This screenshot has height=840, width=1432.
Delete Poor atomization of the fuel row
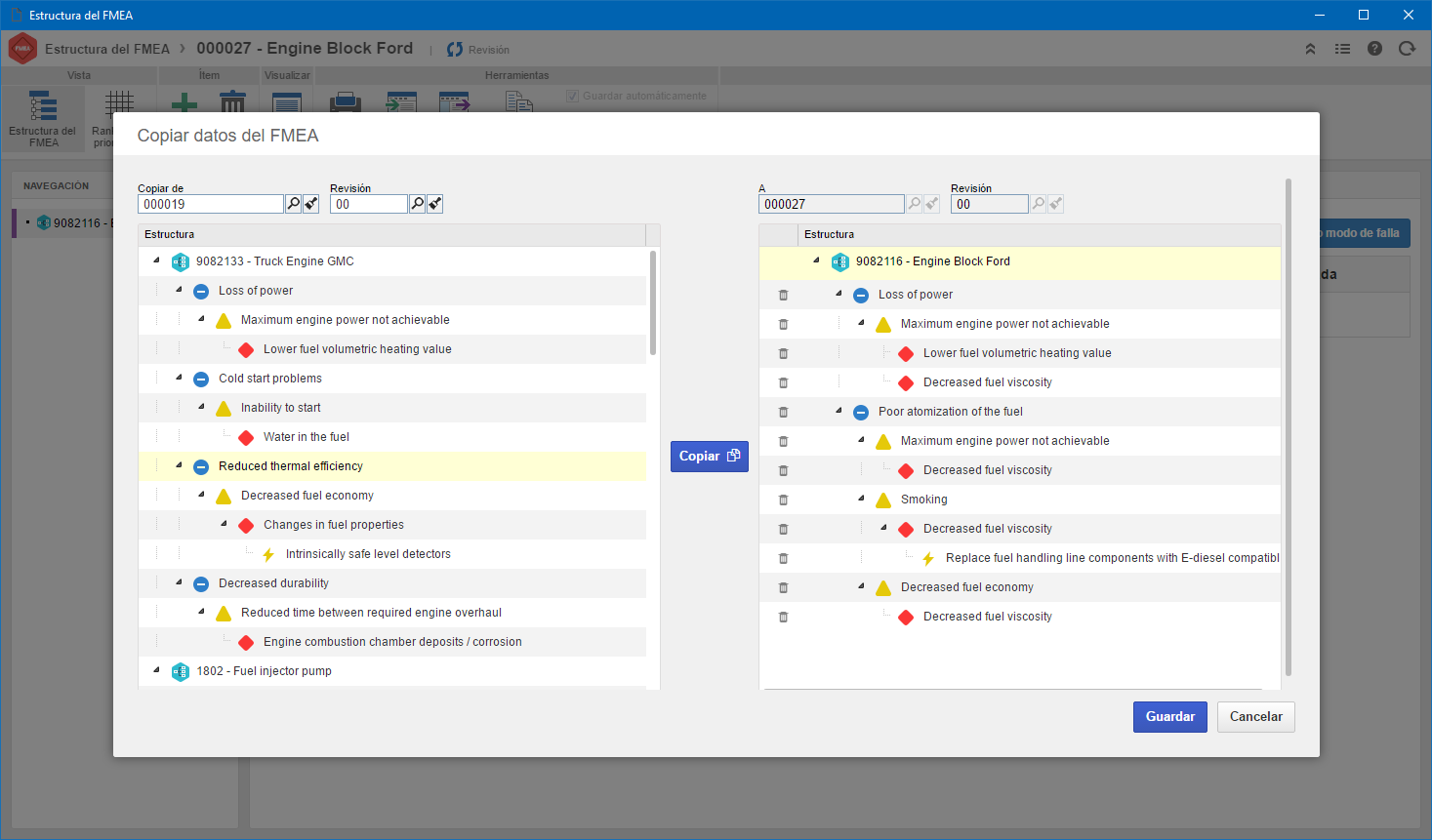point(783,412)
